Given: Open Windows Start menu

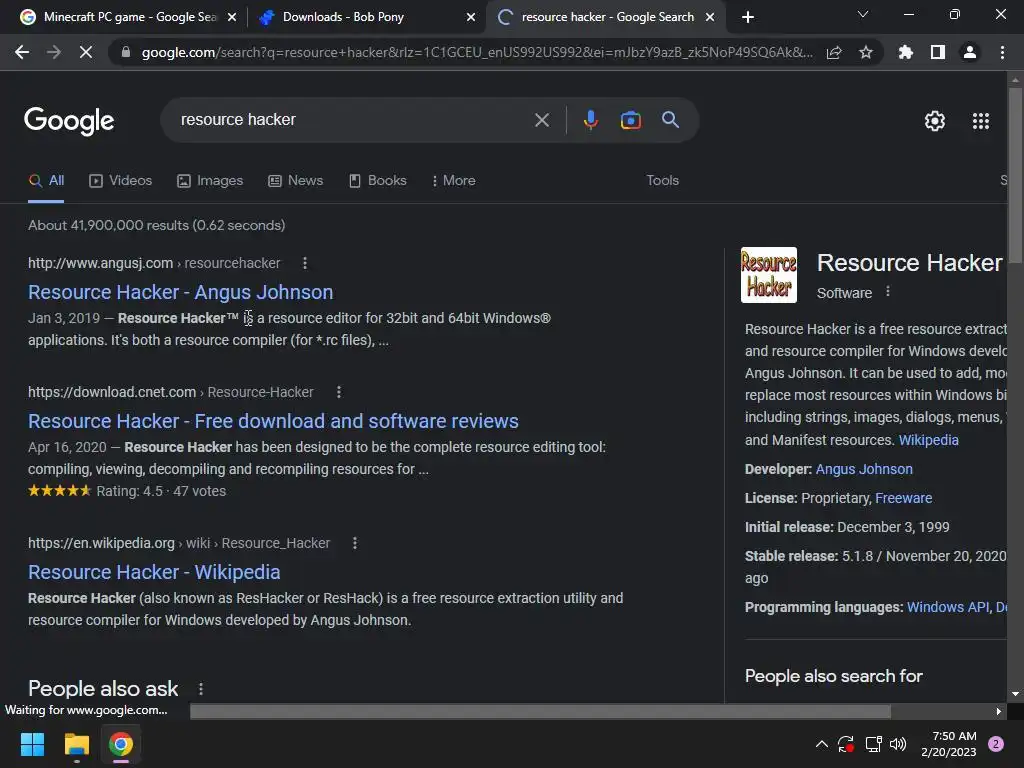Looking at the screenshot, I should [32, 744].
